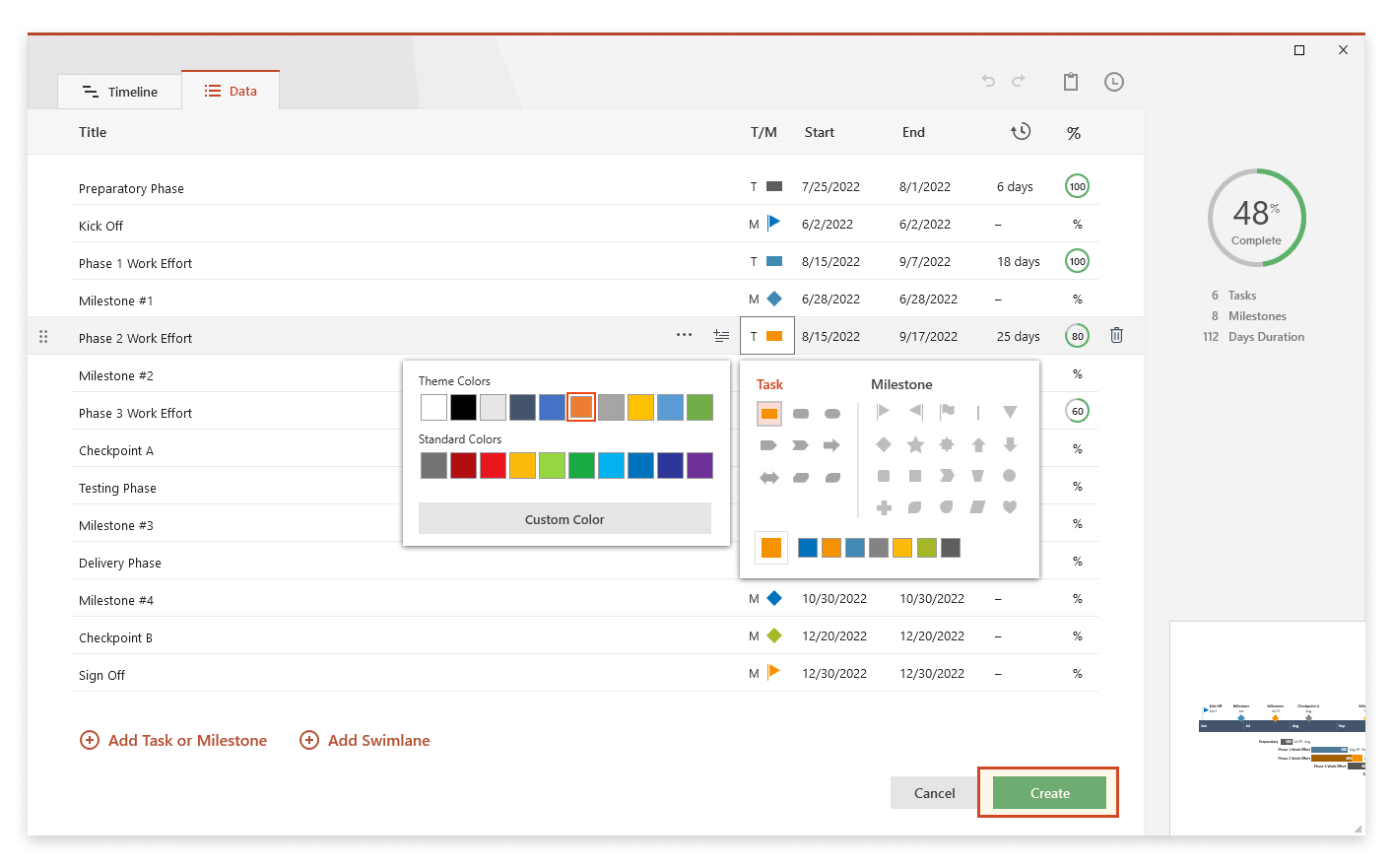Select the diamond milestone shape

click(x=884, y=444)
